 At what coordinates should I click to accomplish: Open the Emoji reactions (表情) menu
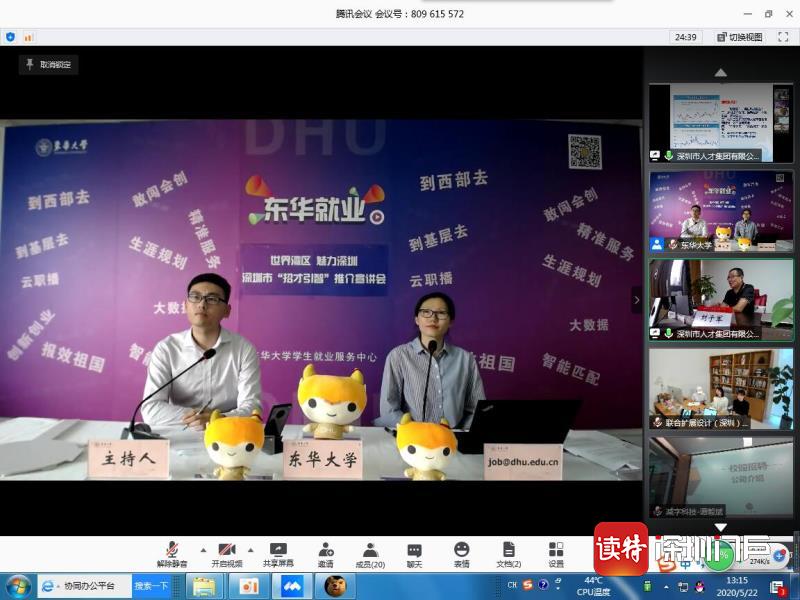[x=461, y=555]
